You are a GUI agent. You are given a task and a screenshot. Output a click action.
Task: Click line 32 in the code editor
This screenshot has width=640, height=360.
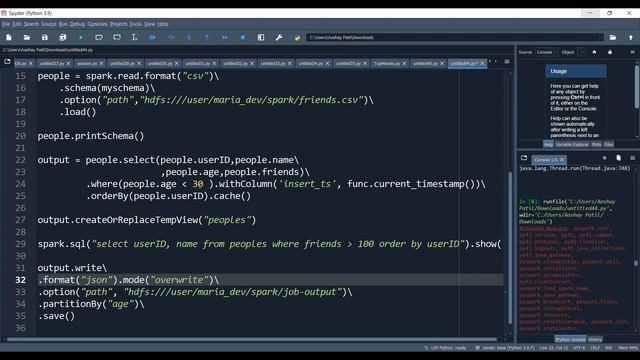tap(270, 280)
